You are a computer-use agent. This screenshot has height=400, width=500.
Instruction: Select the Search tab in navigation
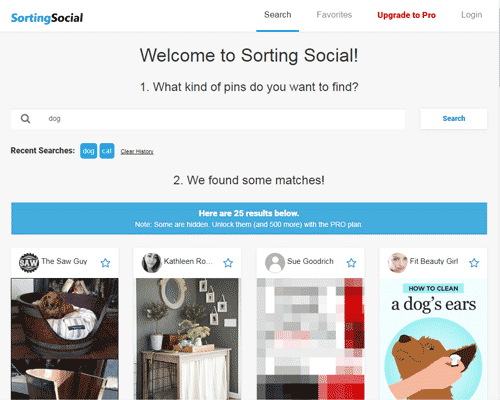click(277, 15)
